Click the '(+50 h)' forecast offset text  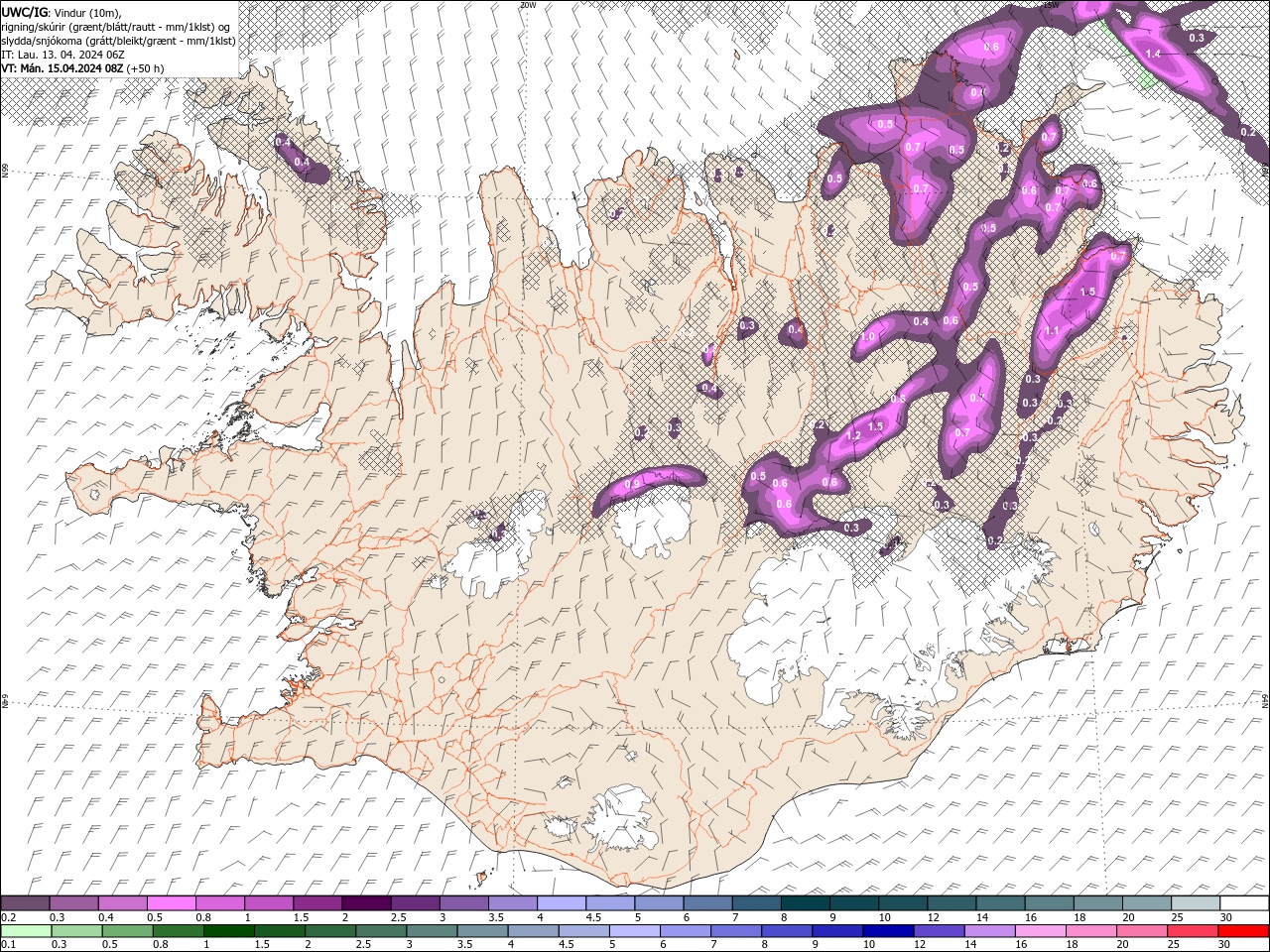146,67
